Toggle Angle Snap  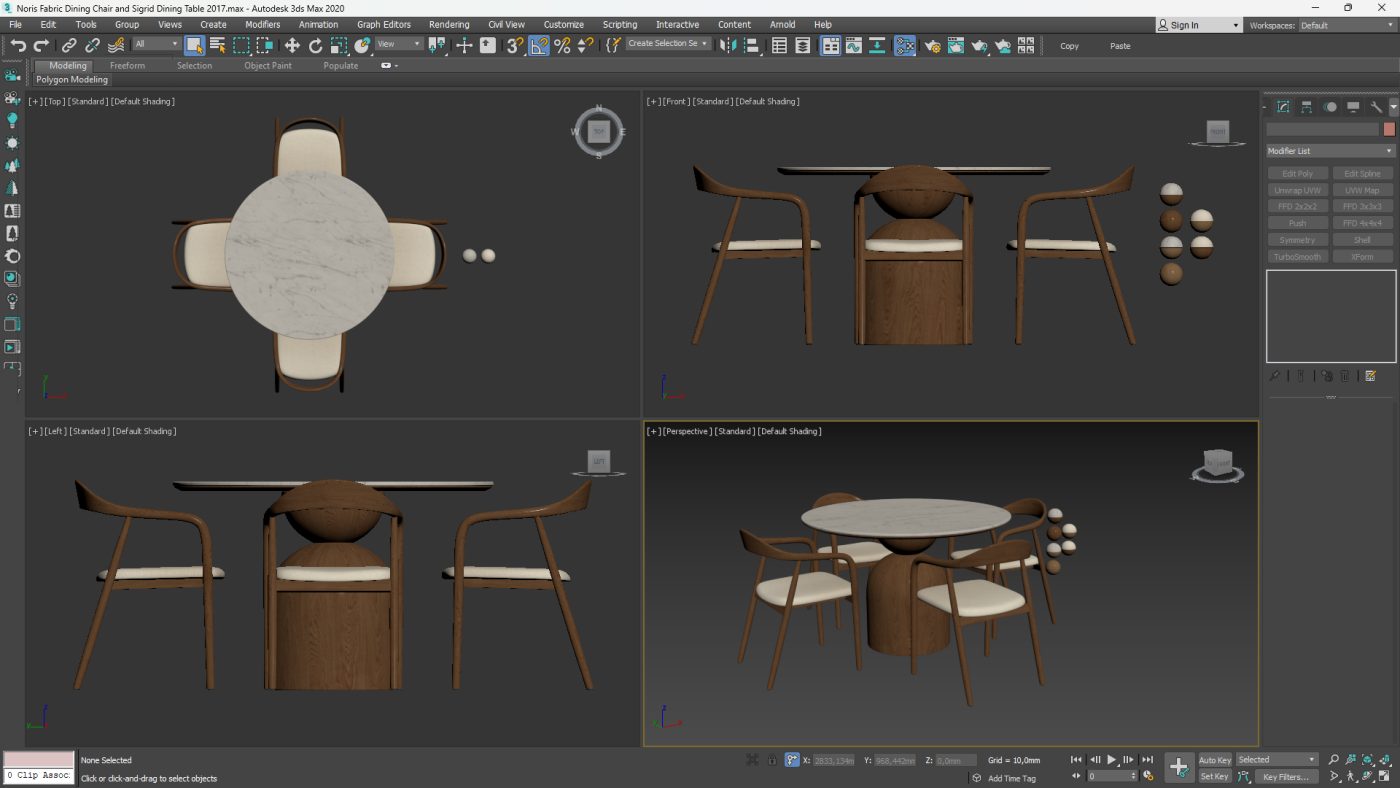point(539,45)
